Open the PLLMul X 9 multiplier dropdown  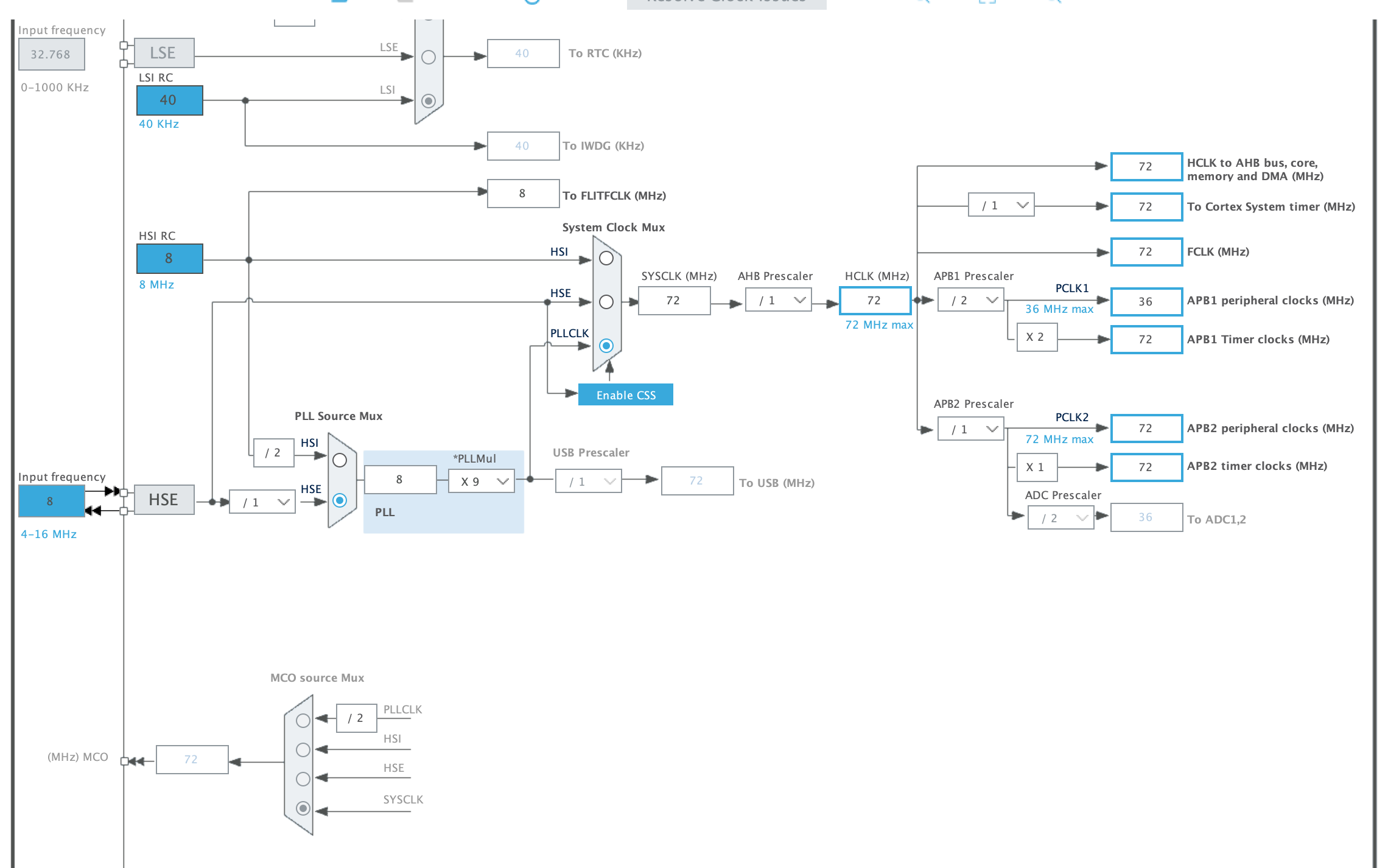(x=482, y=481)
